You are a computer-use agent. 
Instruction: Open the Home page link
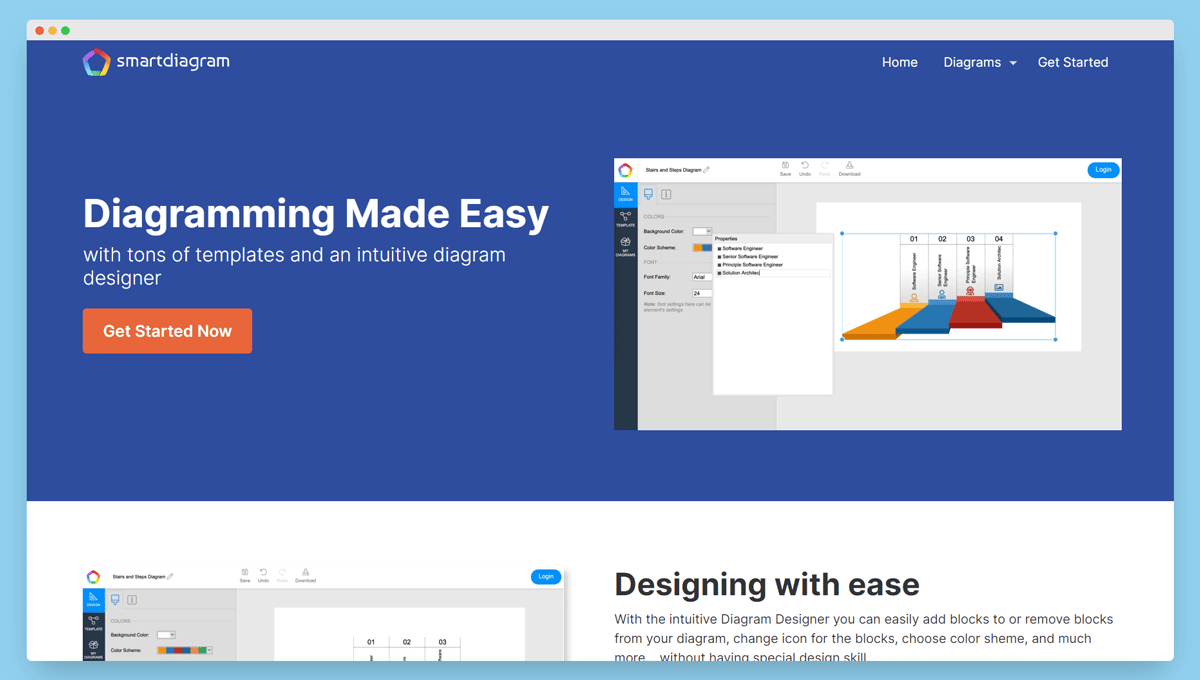tap(899, 62)
